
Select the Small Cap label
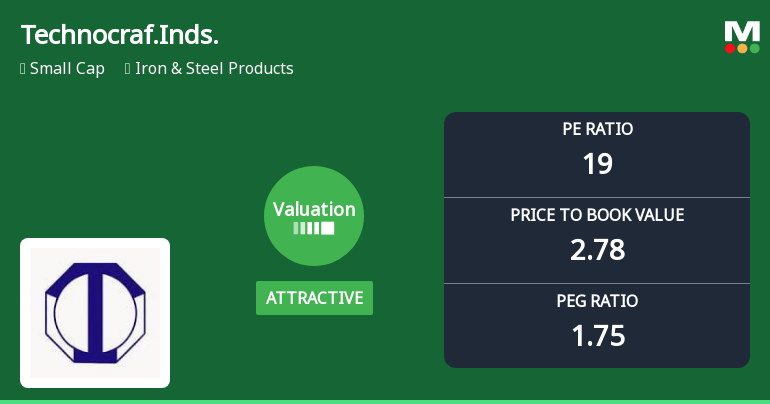[67, 69]
